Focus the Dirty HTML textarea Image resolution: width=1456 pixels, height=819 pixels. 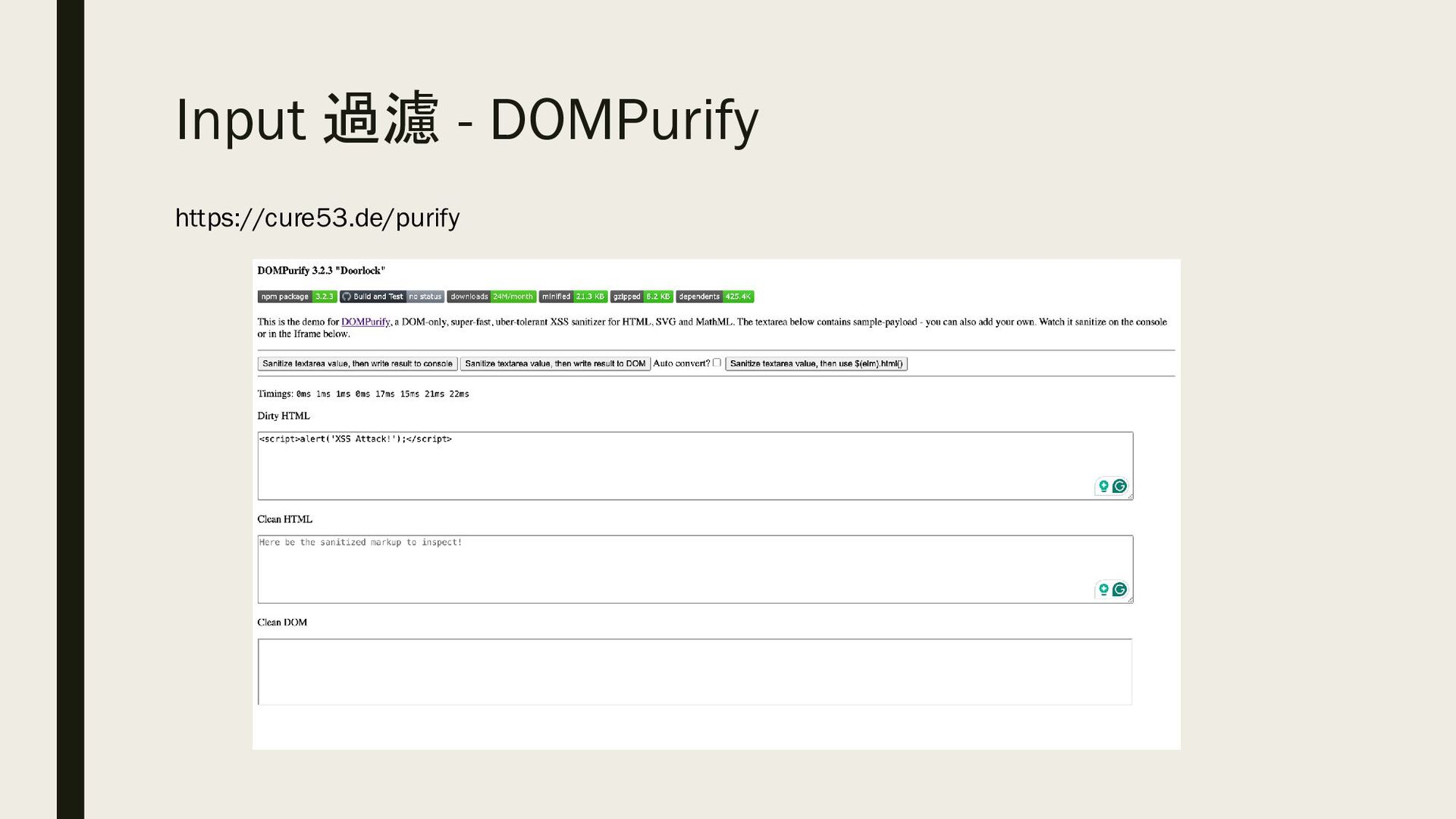coord(695,466)
